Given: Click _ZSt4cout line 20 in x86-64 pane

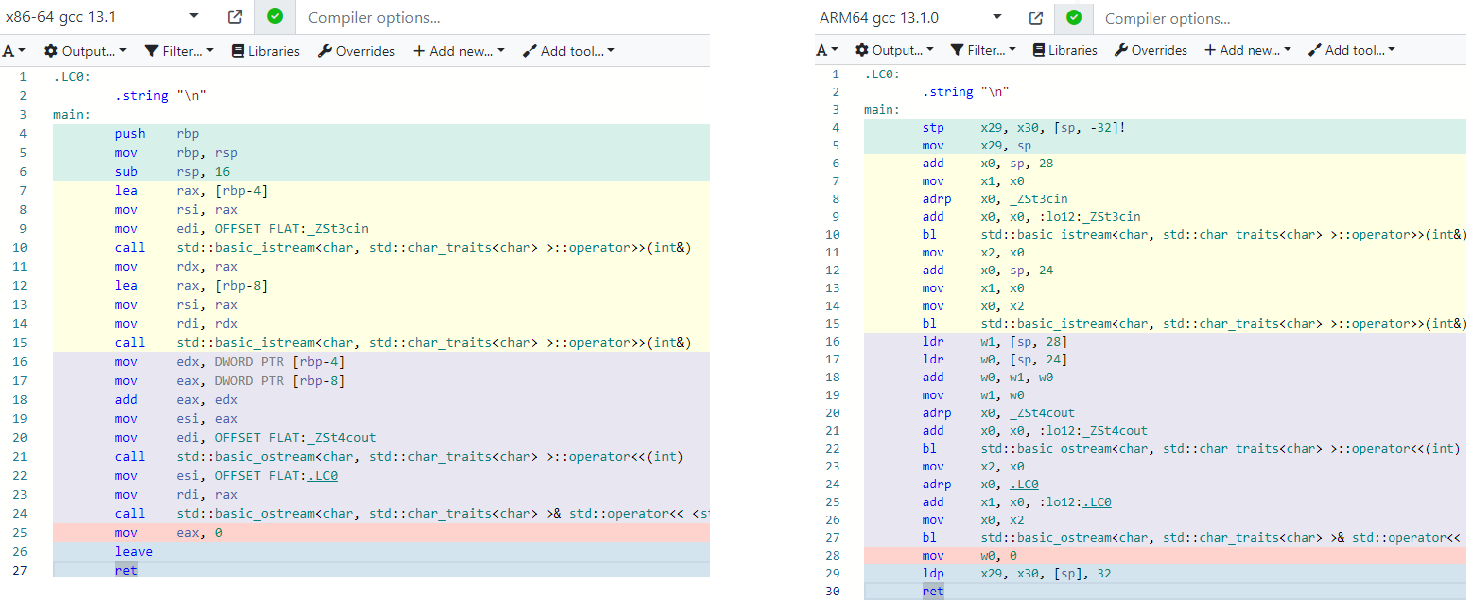Looking at the screenshot, I should [x=381, y=437].
